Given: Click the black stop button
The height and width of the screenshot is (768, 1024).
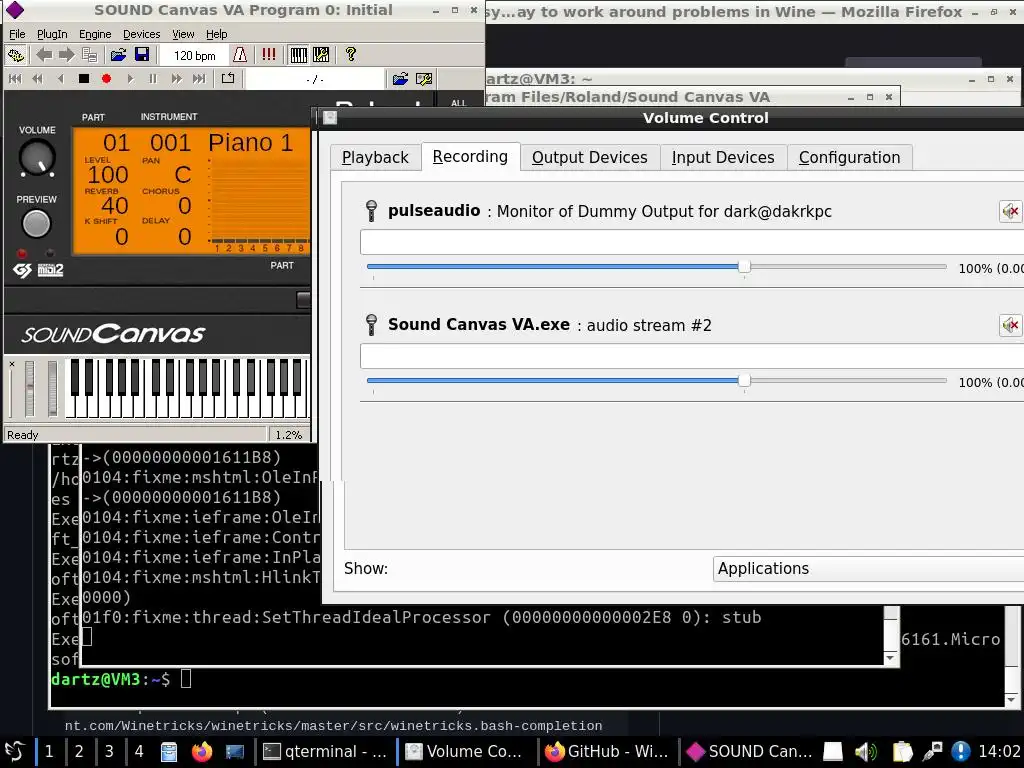Looking at the screenshot, I should [x=84, y=79].
